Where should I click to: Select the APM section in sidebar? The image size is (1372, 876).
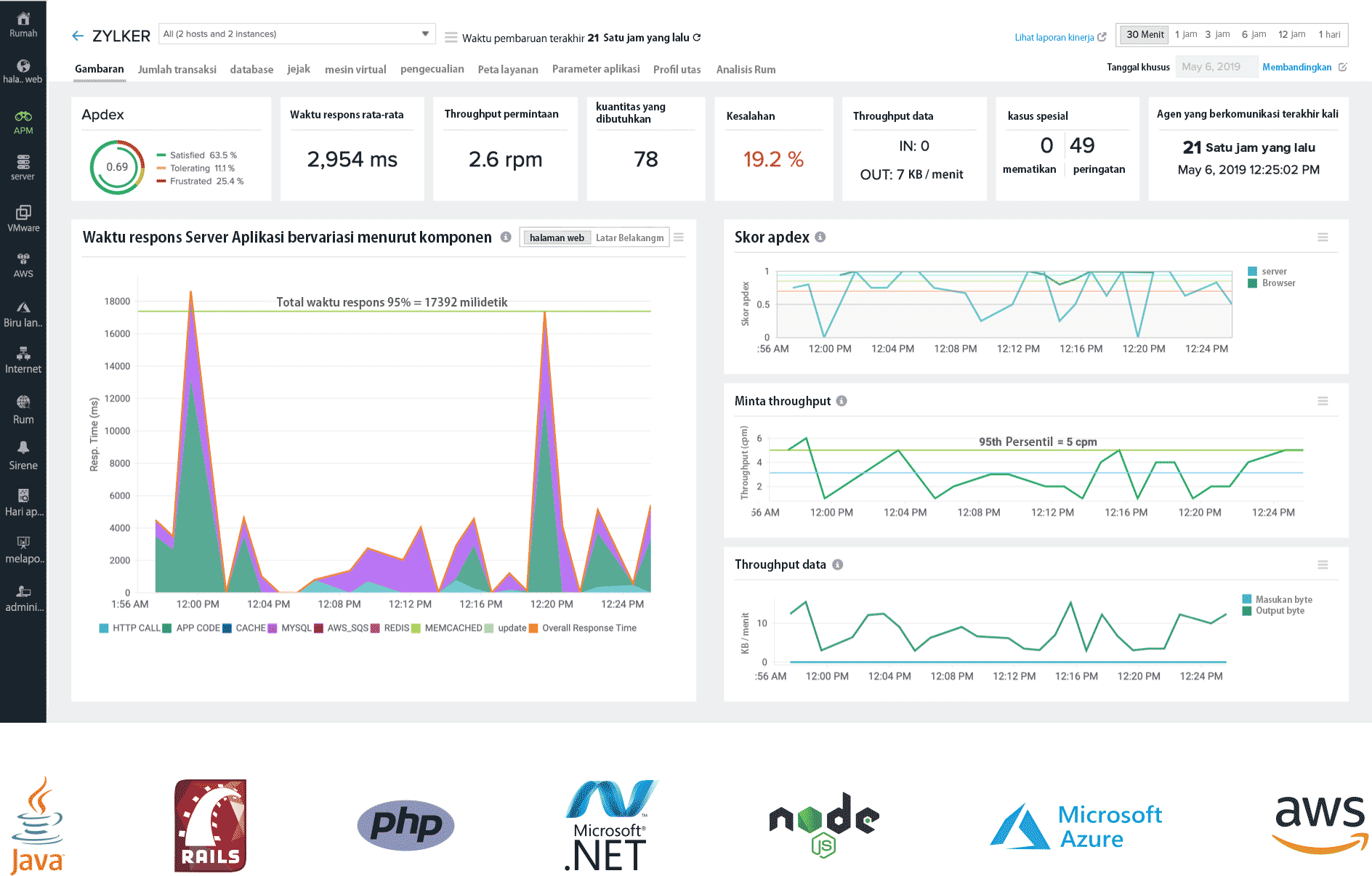[23, 120]
